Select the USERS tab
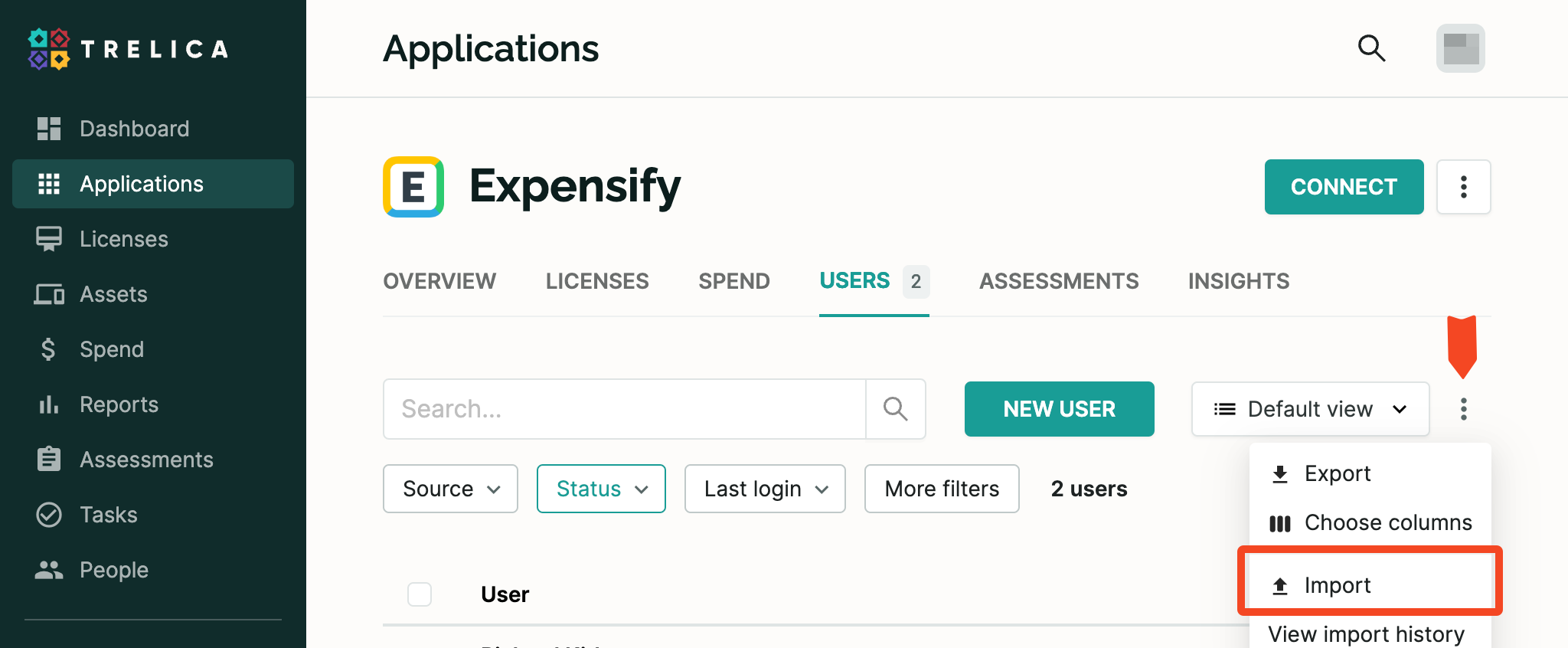 click(874, 281)
